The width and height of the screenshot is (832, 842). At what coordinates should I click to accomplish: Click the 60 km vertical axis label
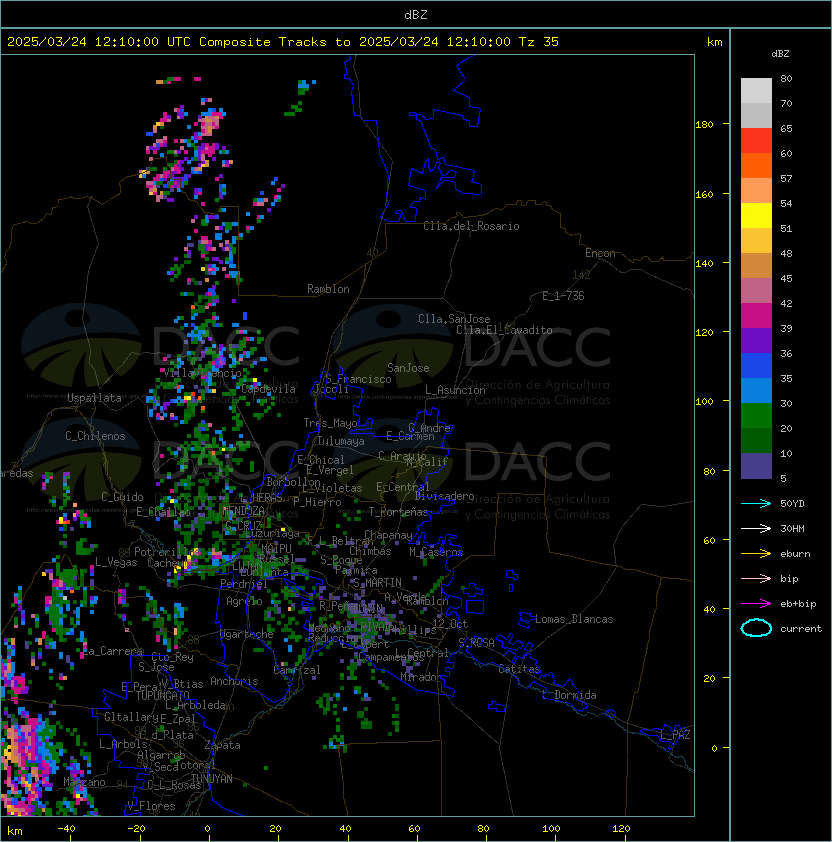pyautogui.click(x=709, y=540)
